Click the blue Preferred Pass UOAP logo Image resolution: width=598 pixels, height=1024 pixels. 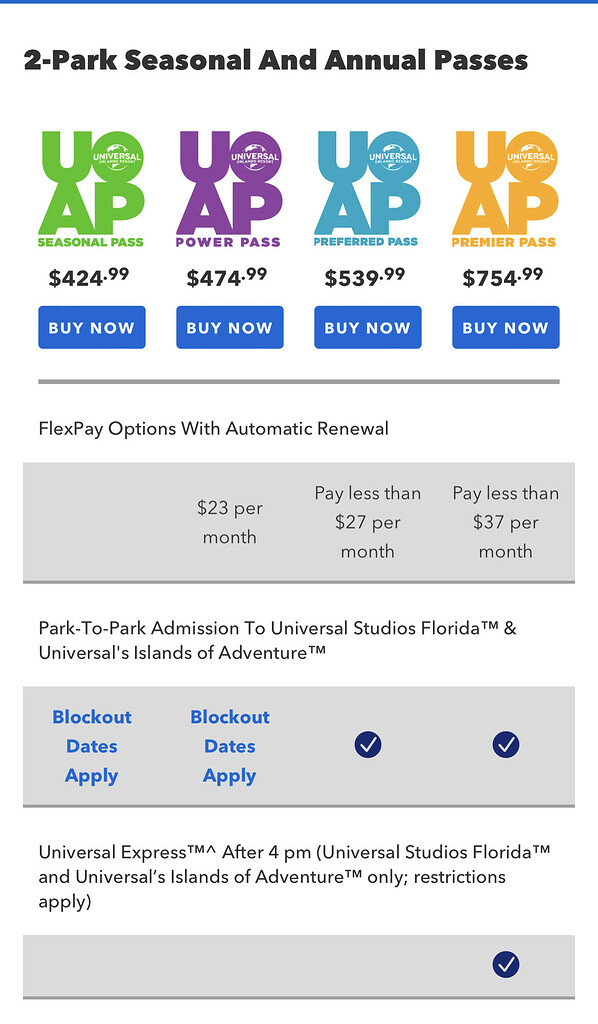click(367, 185)
